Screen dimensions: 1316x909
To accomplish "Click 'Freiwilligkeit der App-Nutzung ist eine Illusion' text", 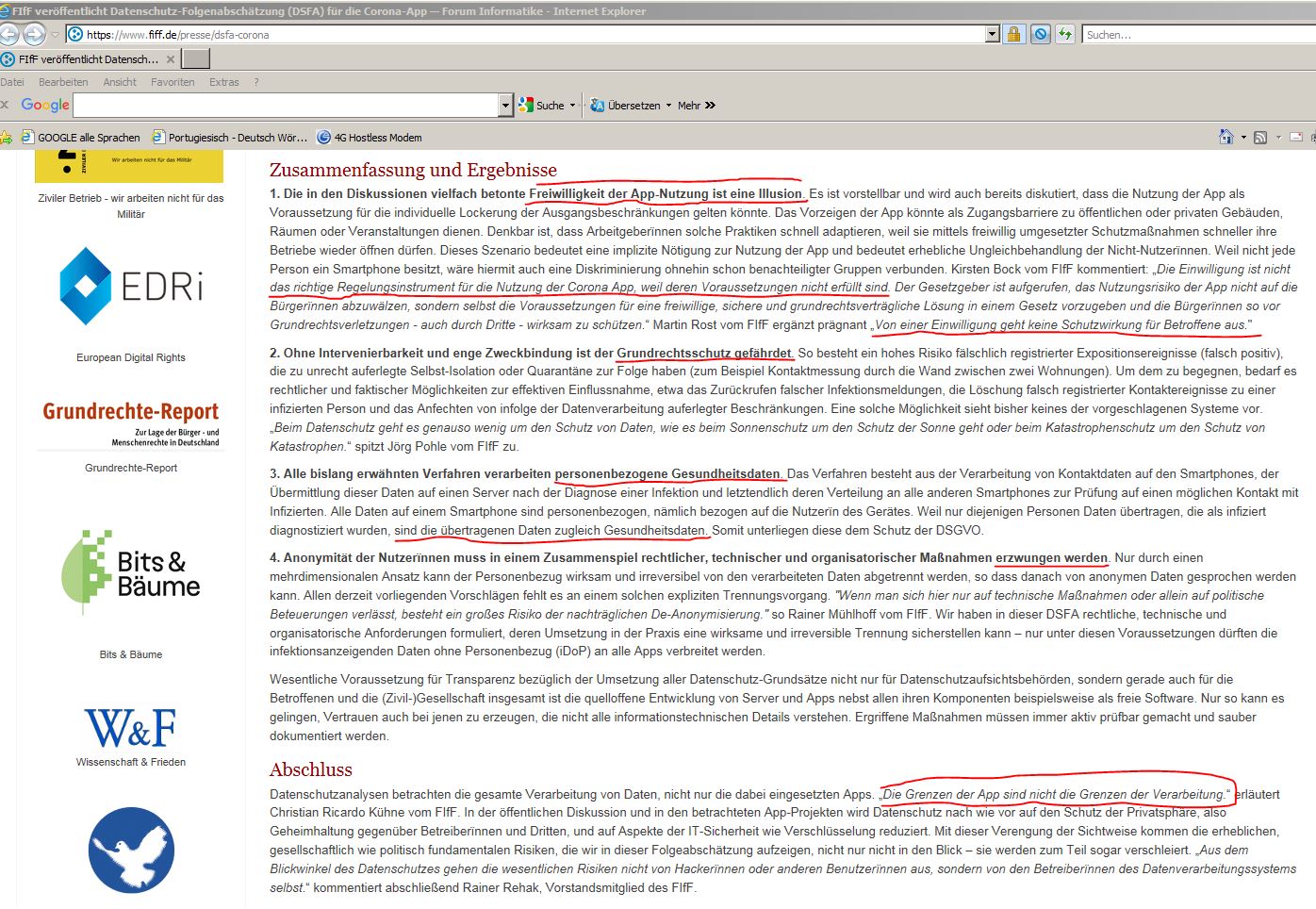I will pyautogui.click(x=666, y=193).
